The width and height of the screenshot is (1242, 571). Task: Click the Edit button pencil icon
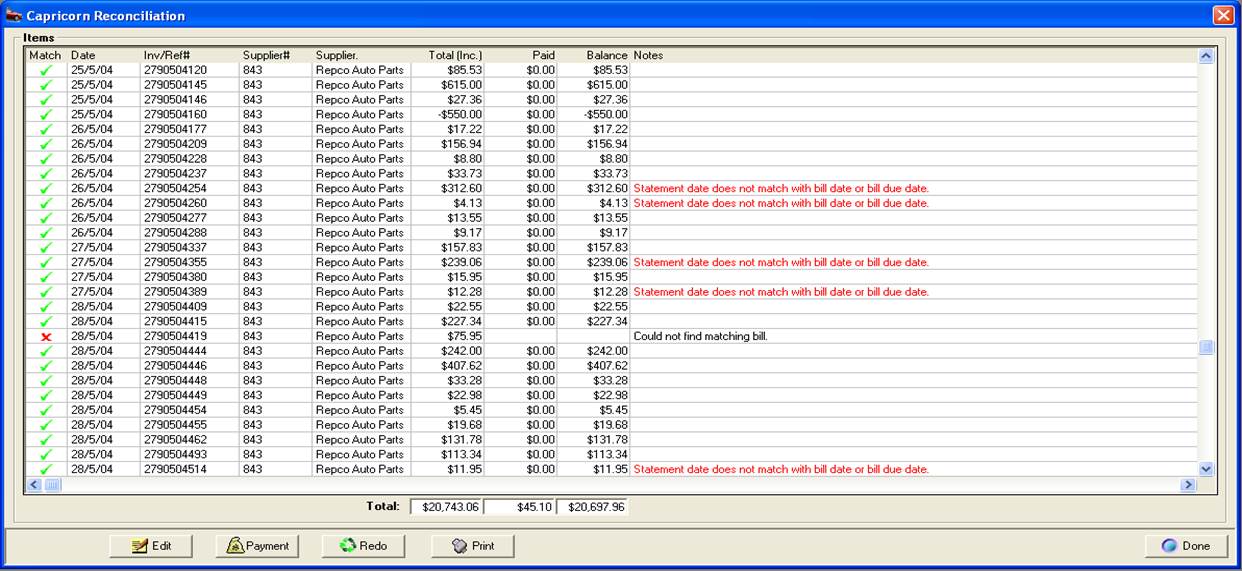[x=140, y=546]
